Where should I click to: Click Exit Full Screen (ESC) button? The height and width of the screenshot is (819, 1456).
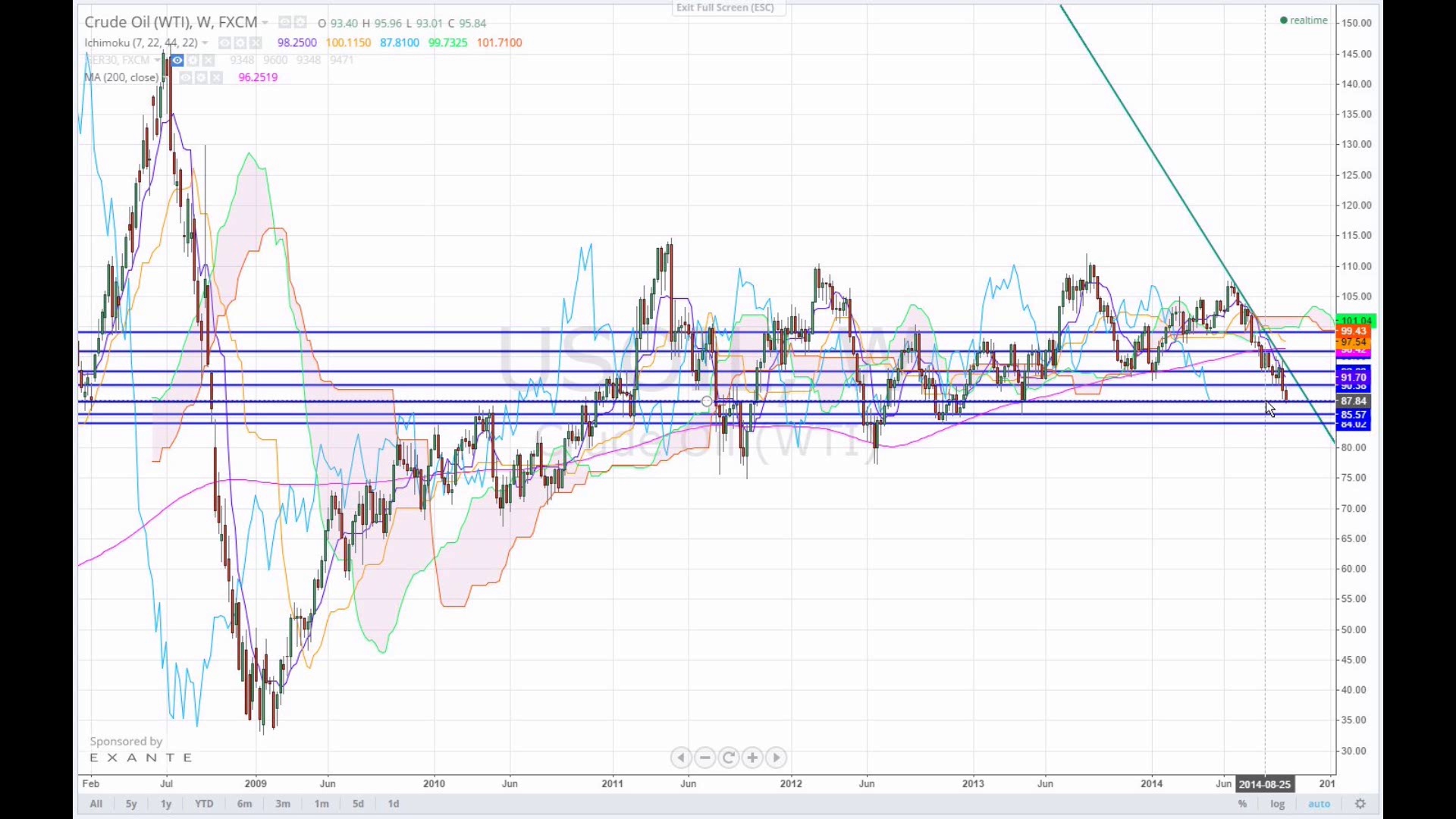click(726, 8)
